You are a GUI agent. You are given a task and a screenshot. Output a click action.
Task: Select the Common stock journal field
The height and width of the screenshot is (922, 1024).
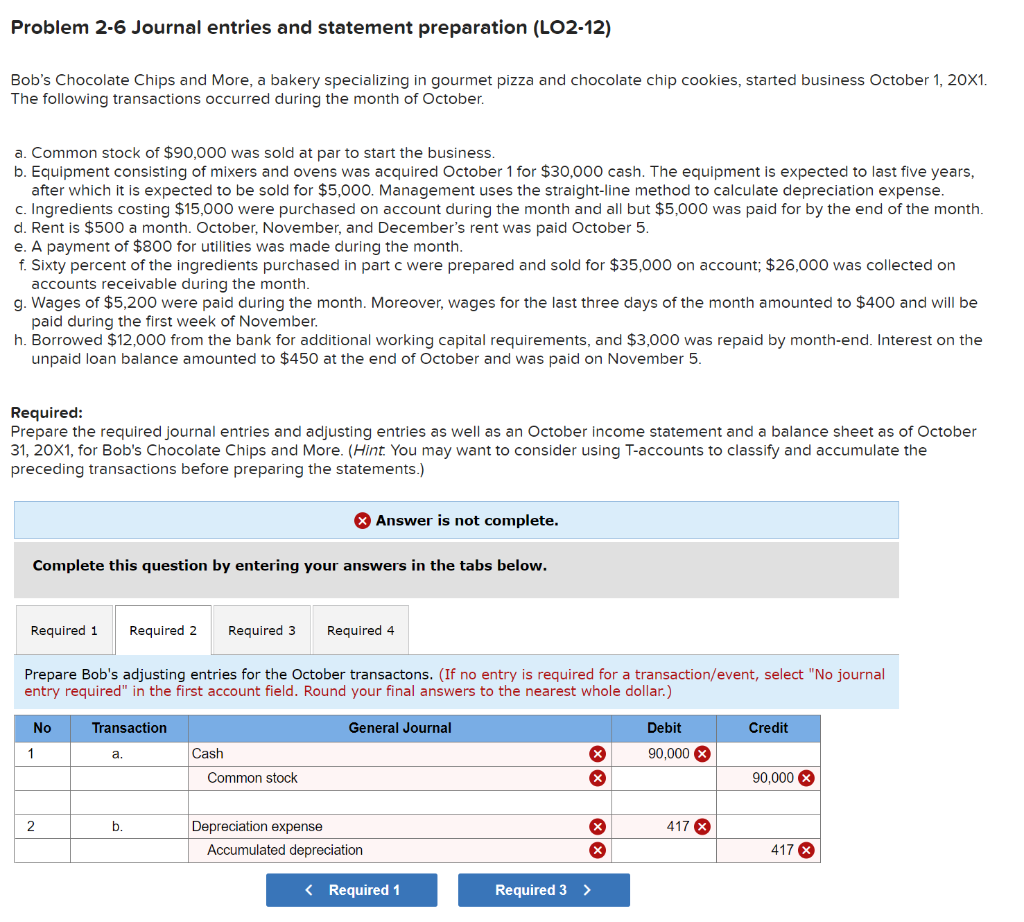coord(400,778)
